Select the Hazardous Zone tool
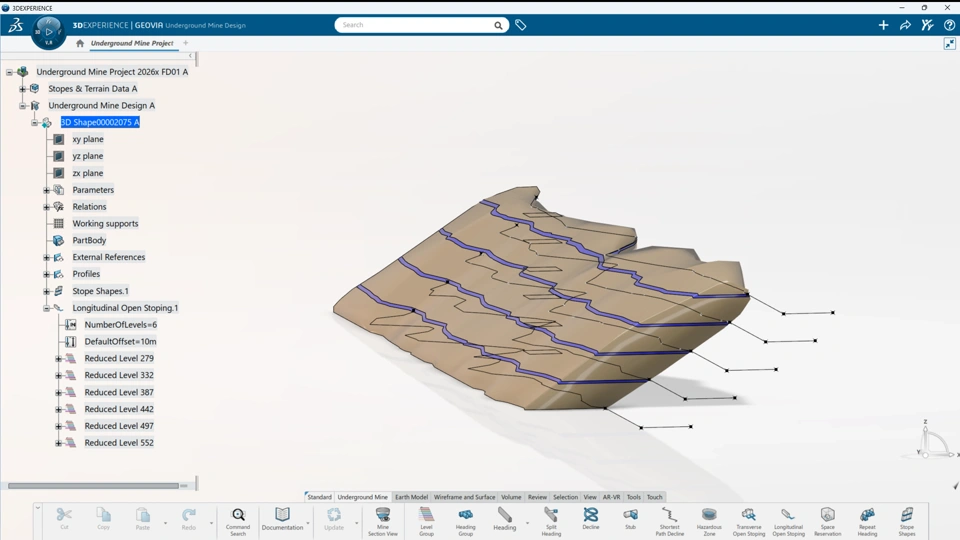The image size is (960, 540). [709, 522]
